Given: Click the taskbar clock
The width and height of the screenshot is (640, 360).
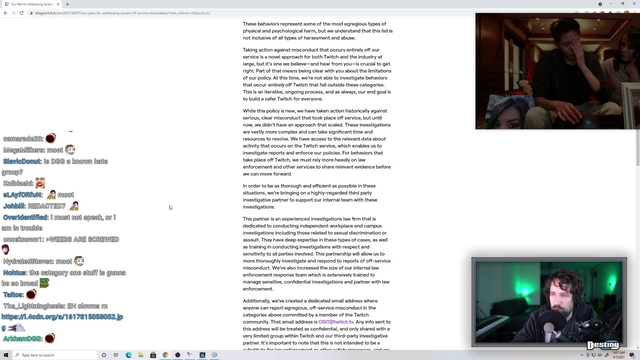Looking at the screenshot, I should (x=618, y=355).
